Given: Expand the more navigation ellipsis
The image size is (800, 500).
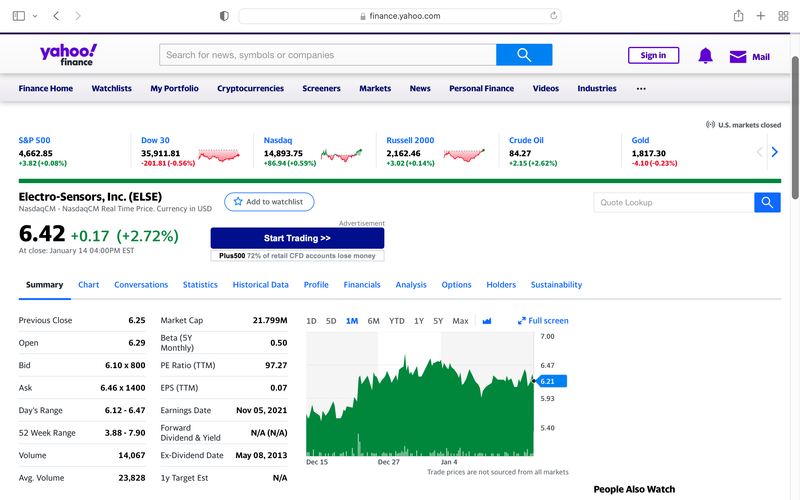Looking at the screenshot, I should tap(641, 89).
